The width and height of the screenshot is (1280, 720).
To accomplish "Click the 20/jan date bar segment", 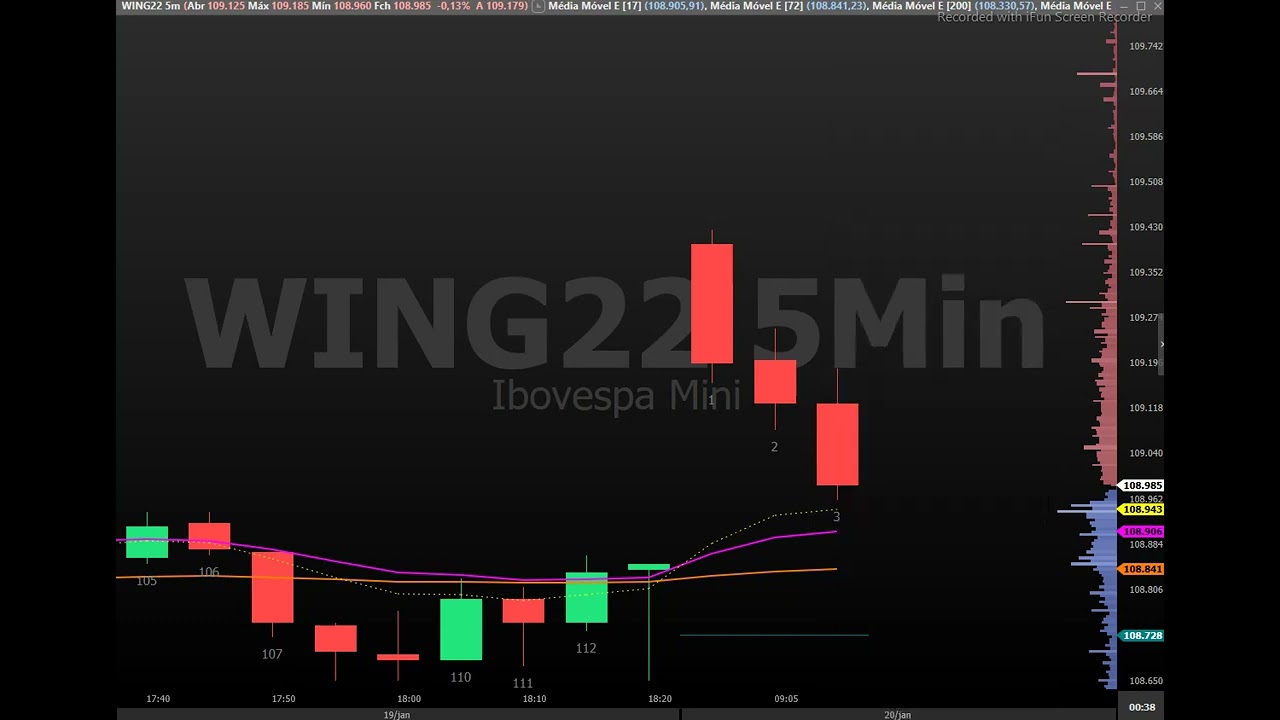I will [x=897, y=715].
